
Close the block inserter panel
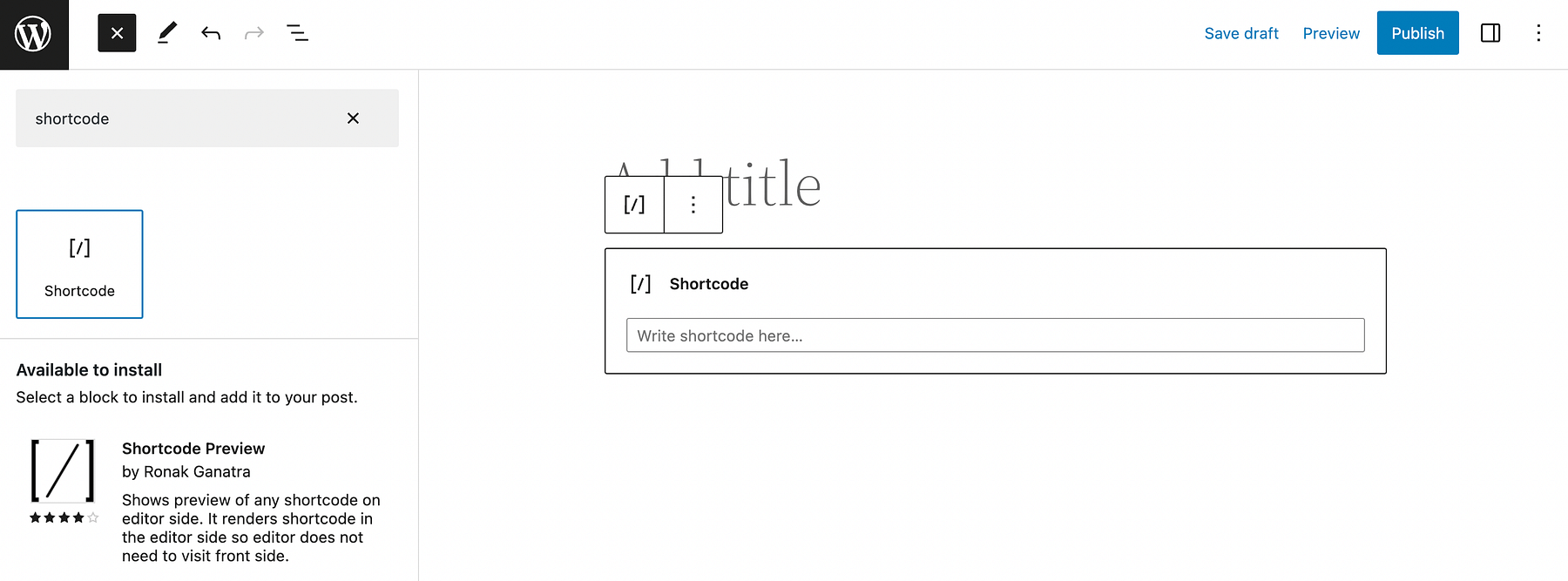click(x=117, y=32)
